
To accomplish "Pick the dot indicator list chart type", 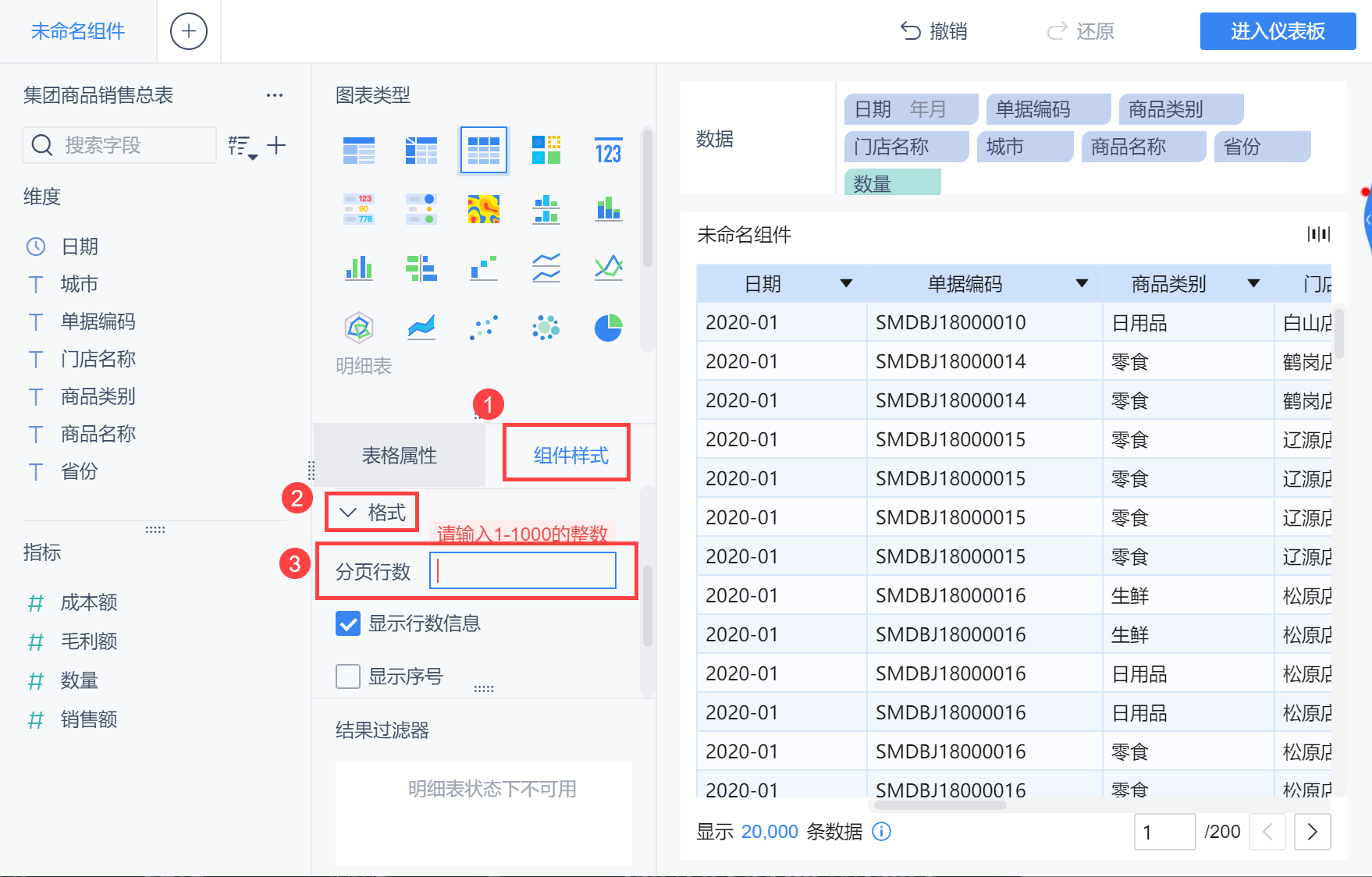I will (x=421, y=209).
